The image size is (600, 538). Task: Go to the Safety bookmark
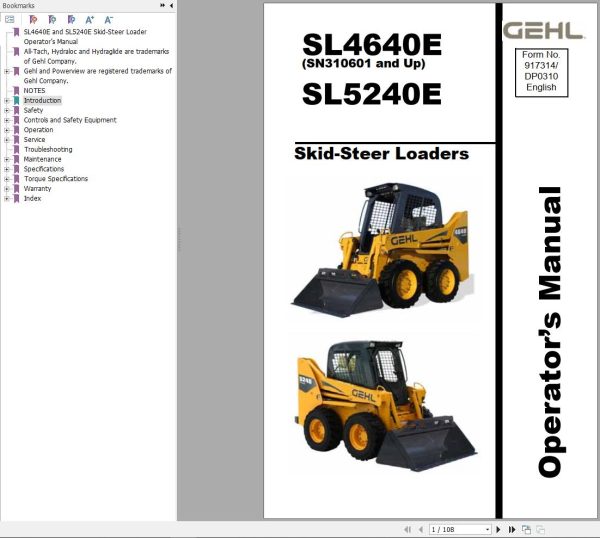[33, 110]
